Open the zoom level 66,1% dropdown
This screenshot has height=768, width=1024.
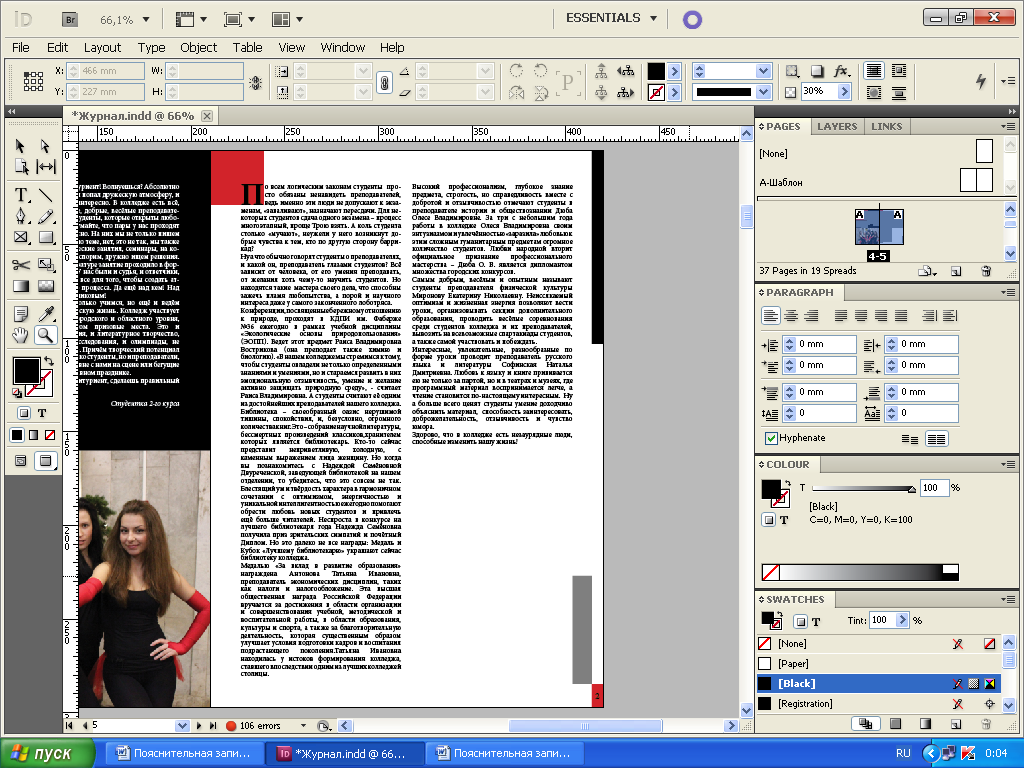146,20
